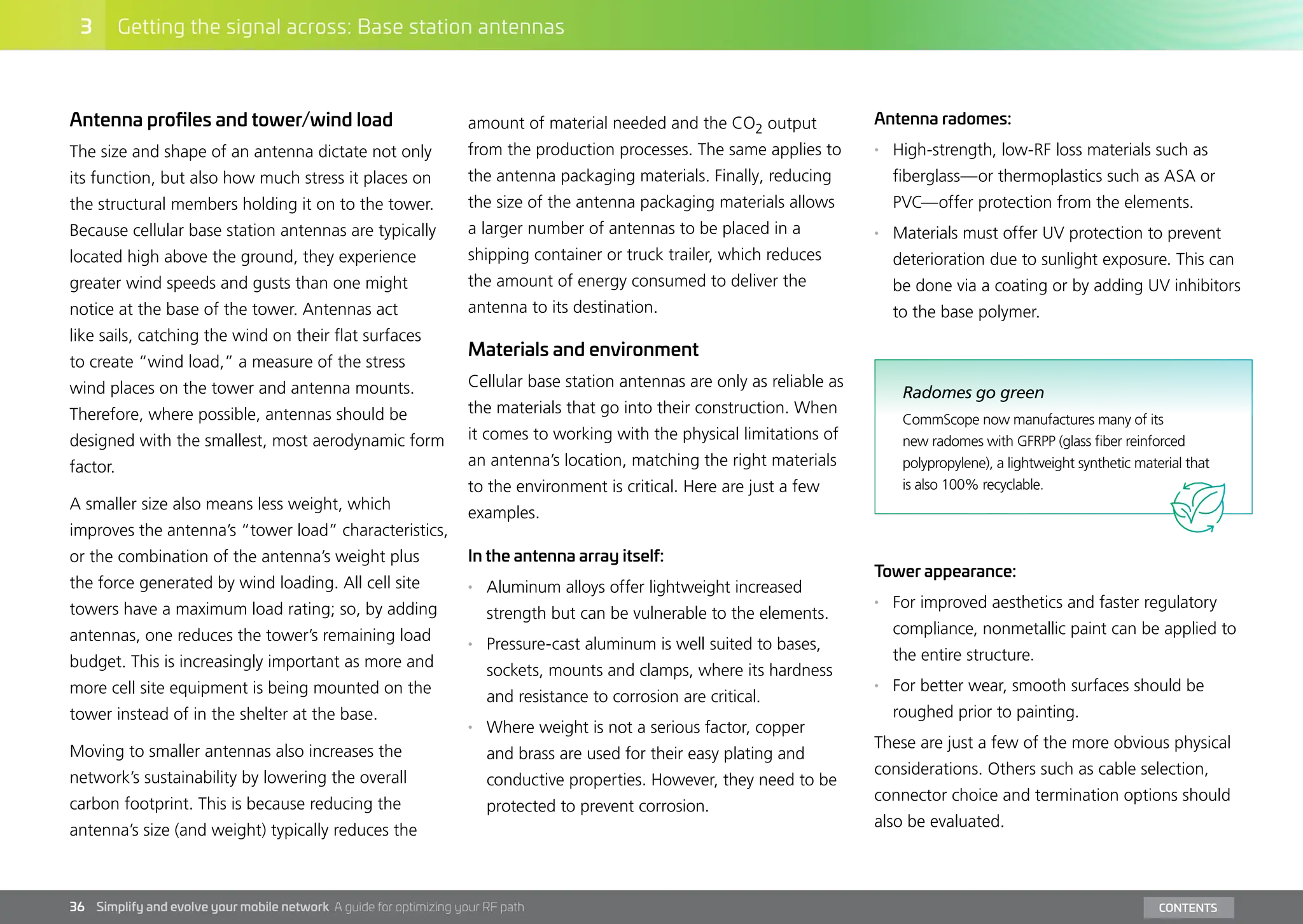This screenshot has height=924, width=1303.
Task: Click the 'Antenna radomes:' subheading
Action: 942,119
